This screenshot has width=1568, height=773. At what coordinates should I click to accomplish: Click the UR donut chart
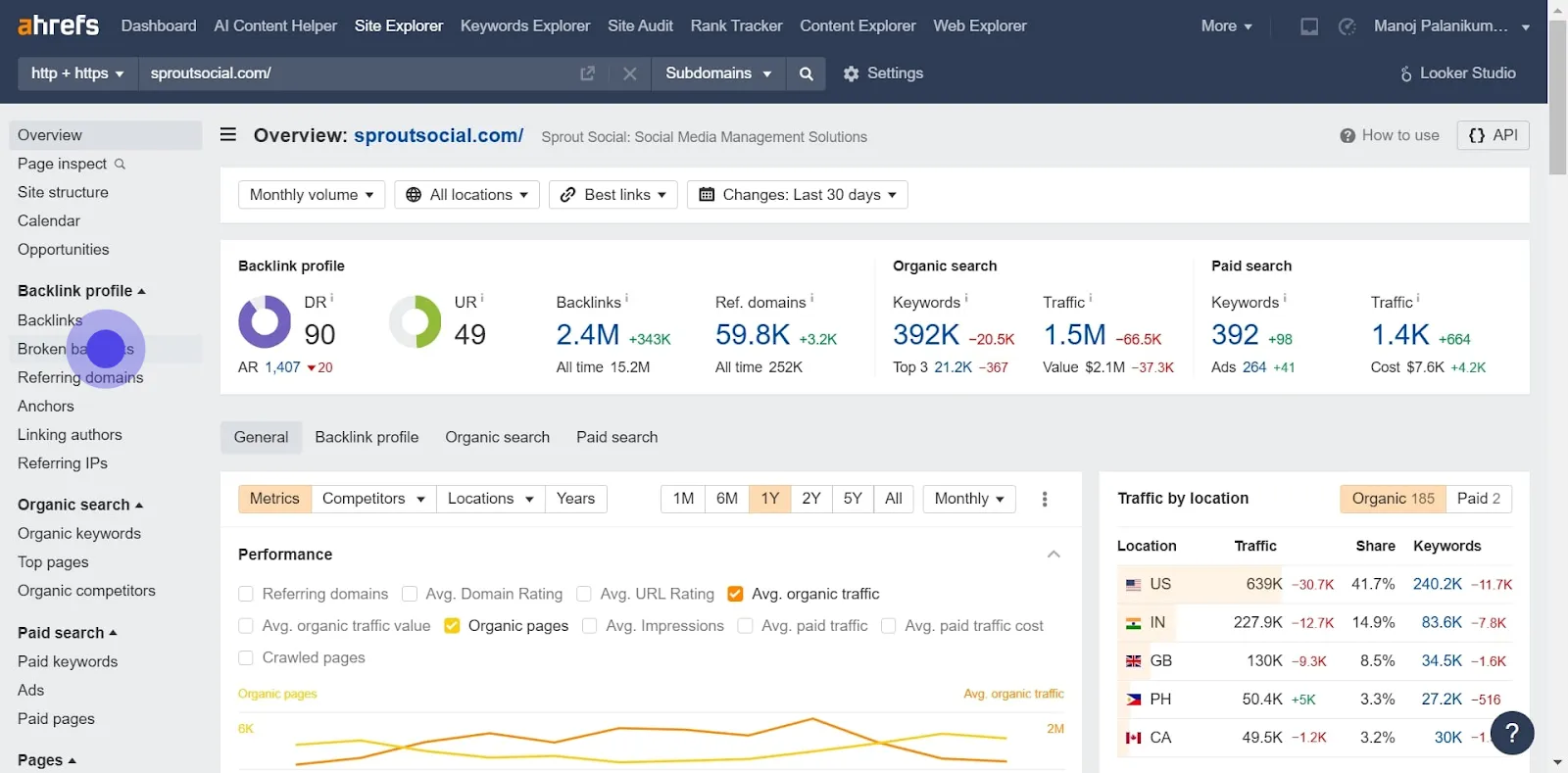(416, 321)
